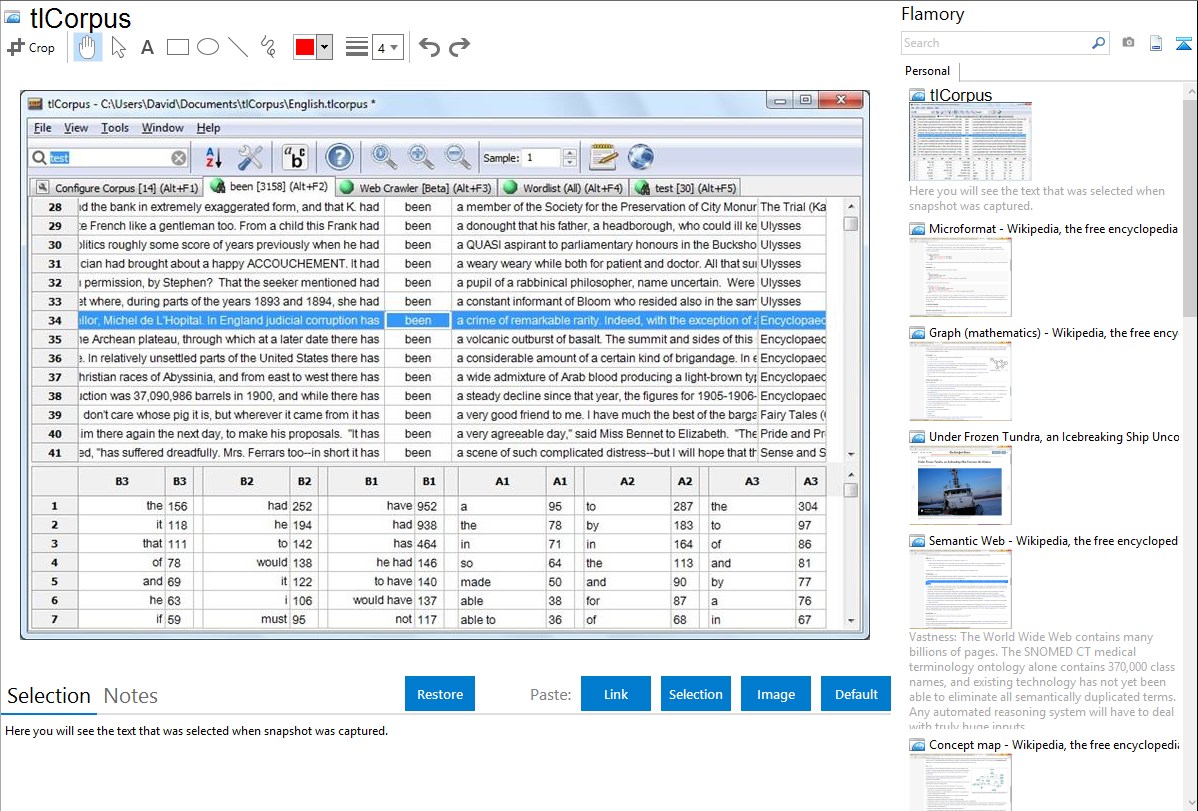Open the Personal tab
This screenshot has height=811, width=1198.
coord(927,71)
